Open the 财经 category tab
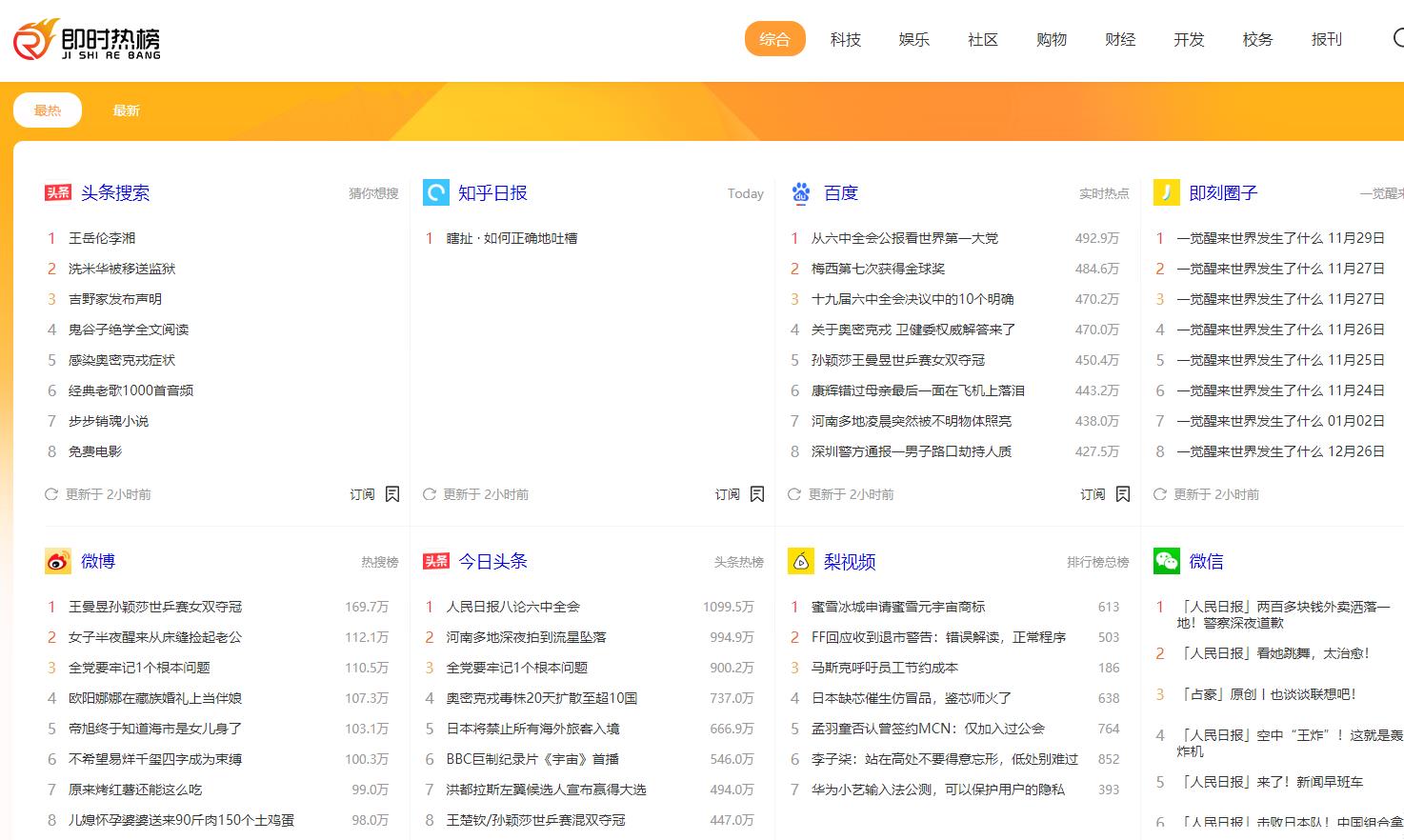The image size is (1404, 840). (1120, 39)
